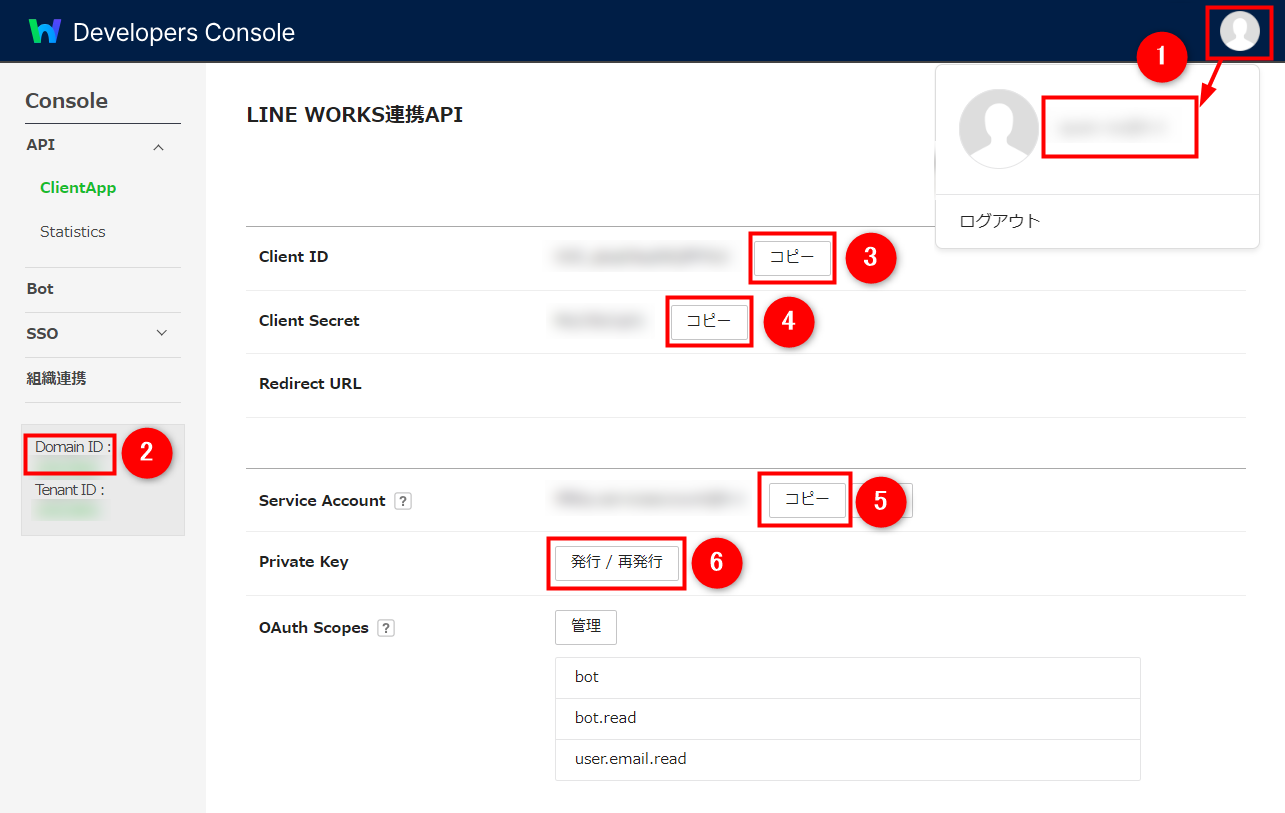Click the blurred user name in dropdown
1285x813 pixels.
click(1113, 127)
